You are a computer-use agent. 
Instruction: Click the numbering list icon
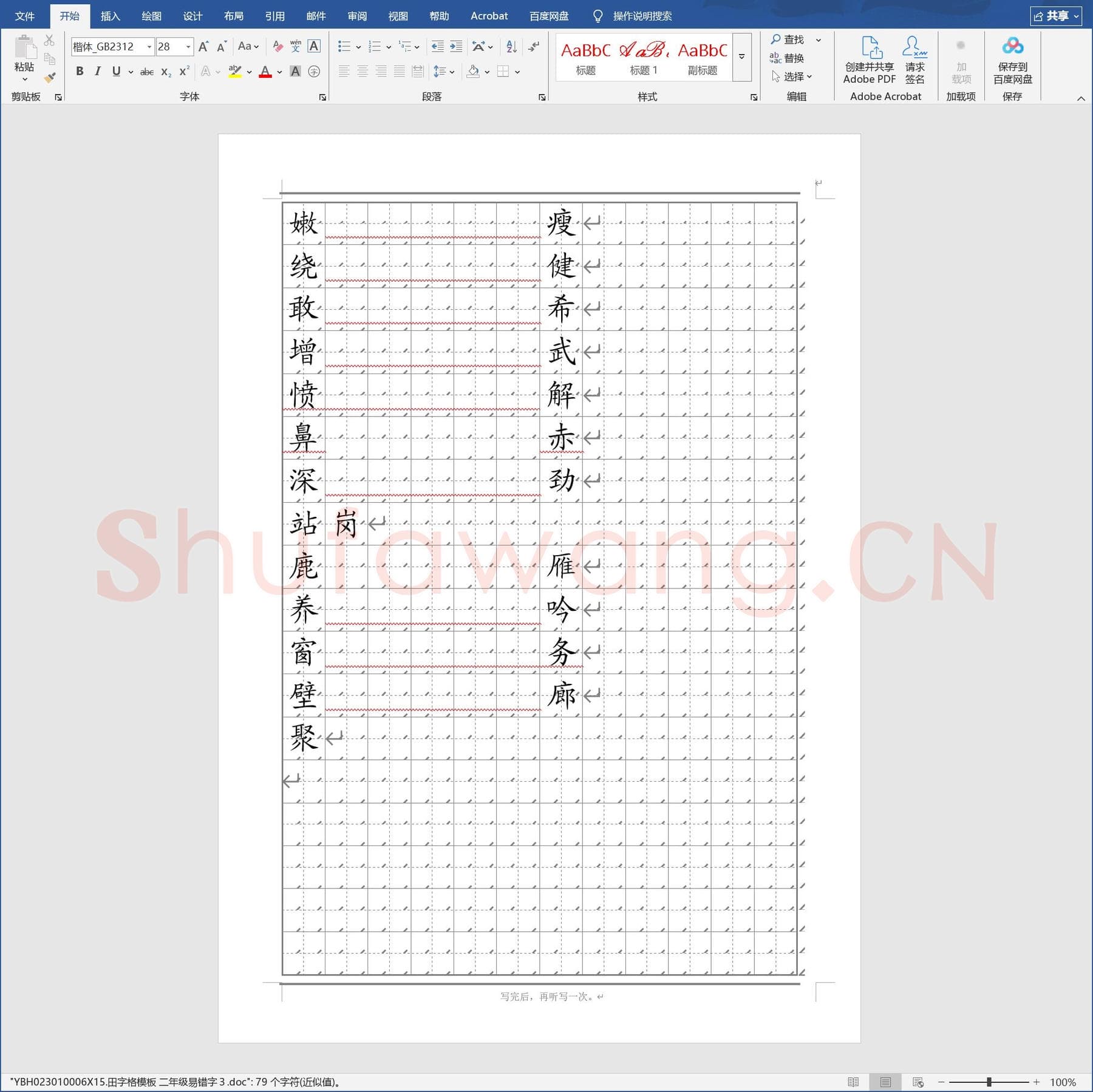[375, 47]
